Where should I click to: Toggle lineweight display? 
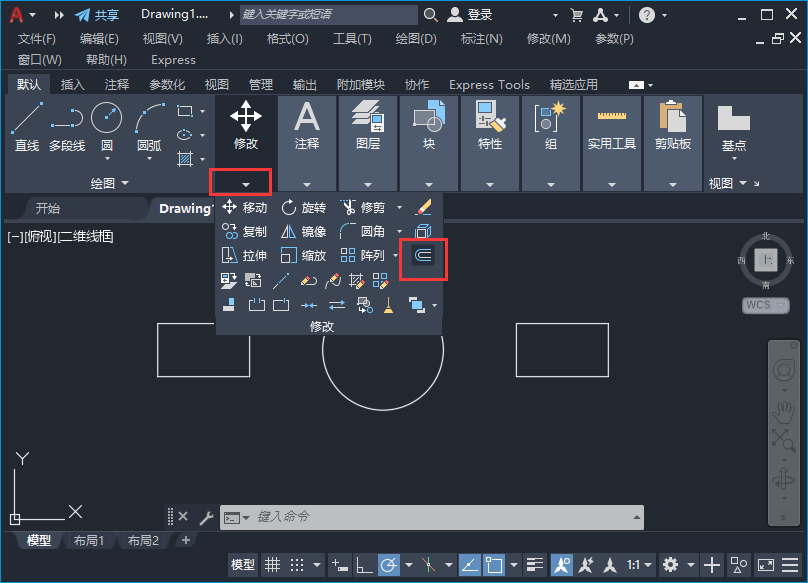(x=535, y=565)
